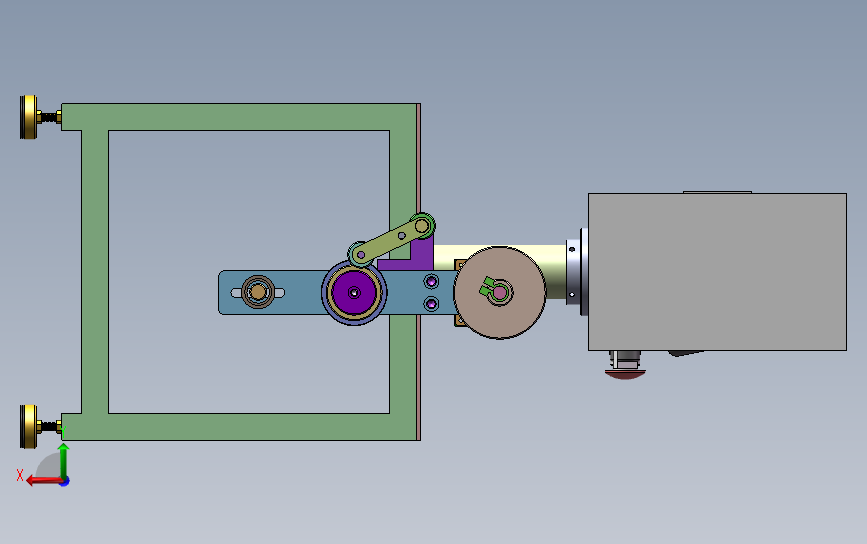Viewport: 867px width, 544px height.
Task: Select the bronze bushing in the slot
Action: pyautogui.click(x=258, y=292)
